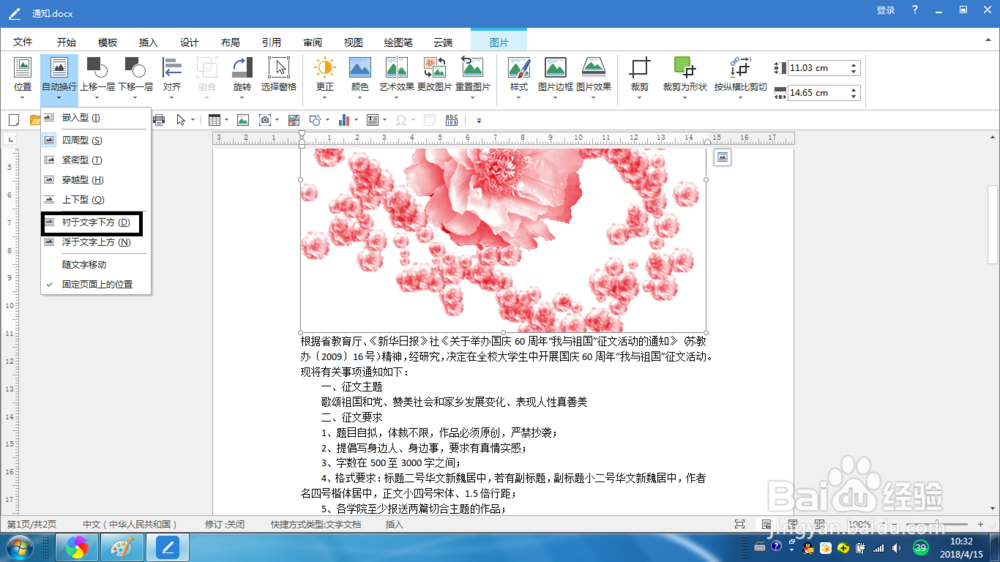Open 图片效果 picture effects
Viewport: 1000px width, 562px height.
tap(593, 75)
